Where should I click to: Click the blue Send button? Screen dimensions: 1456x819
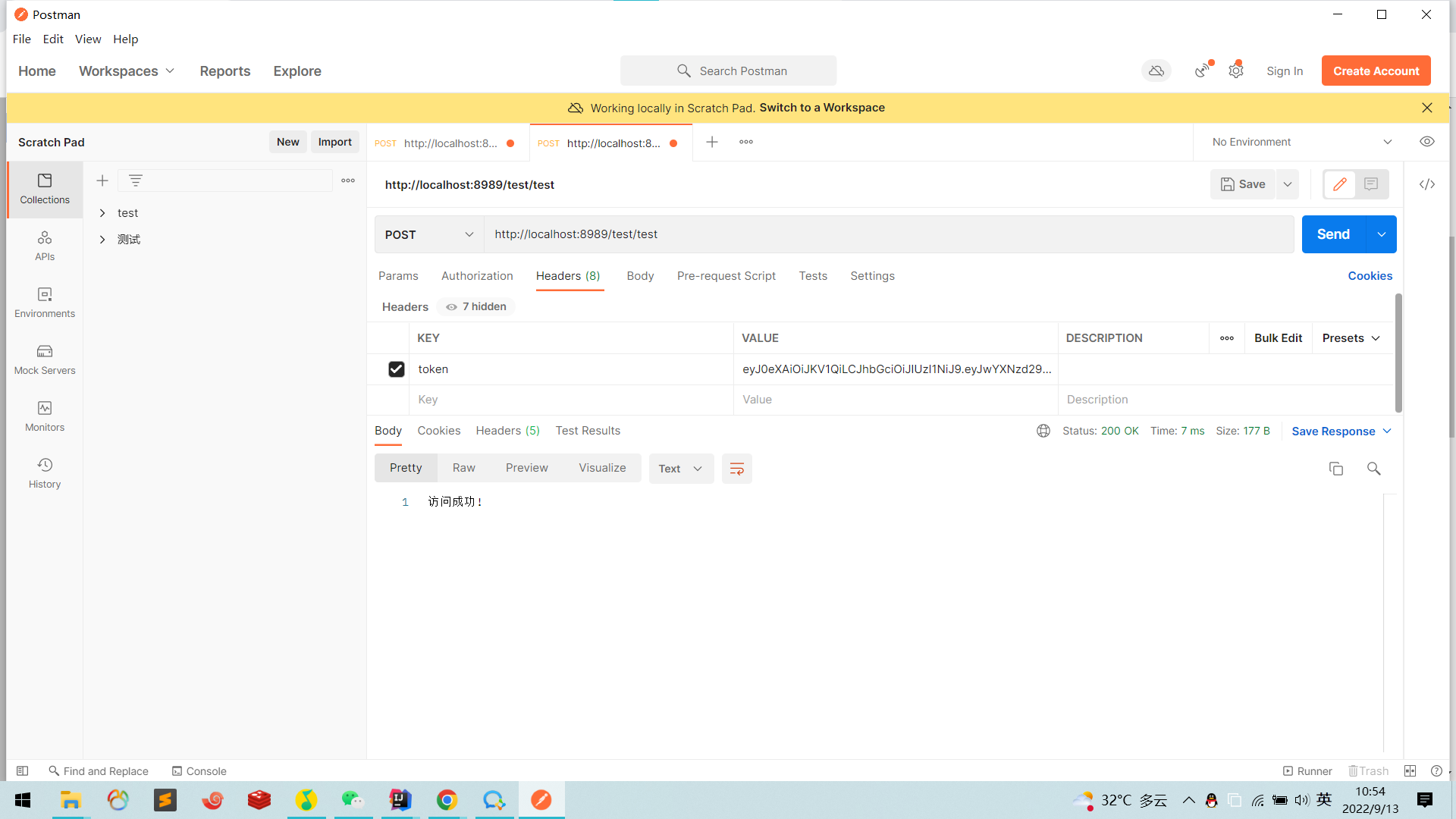1332,234
